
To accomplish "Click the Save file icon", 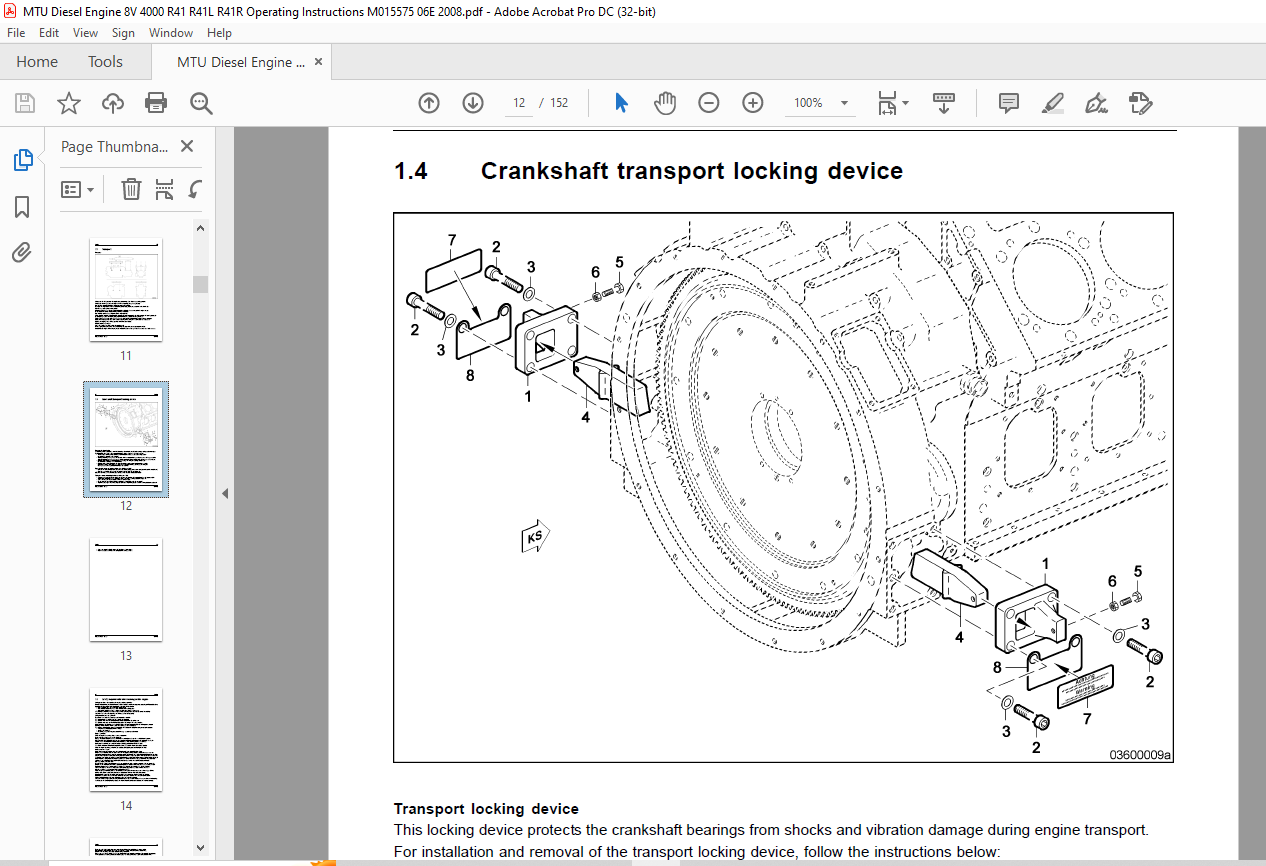I will click(x=25, y=103).
